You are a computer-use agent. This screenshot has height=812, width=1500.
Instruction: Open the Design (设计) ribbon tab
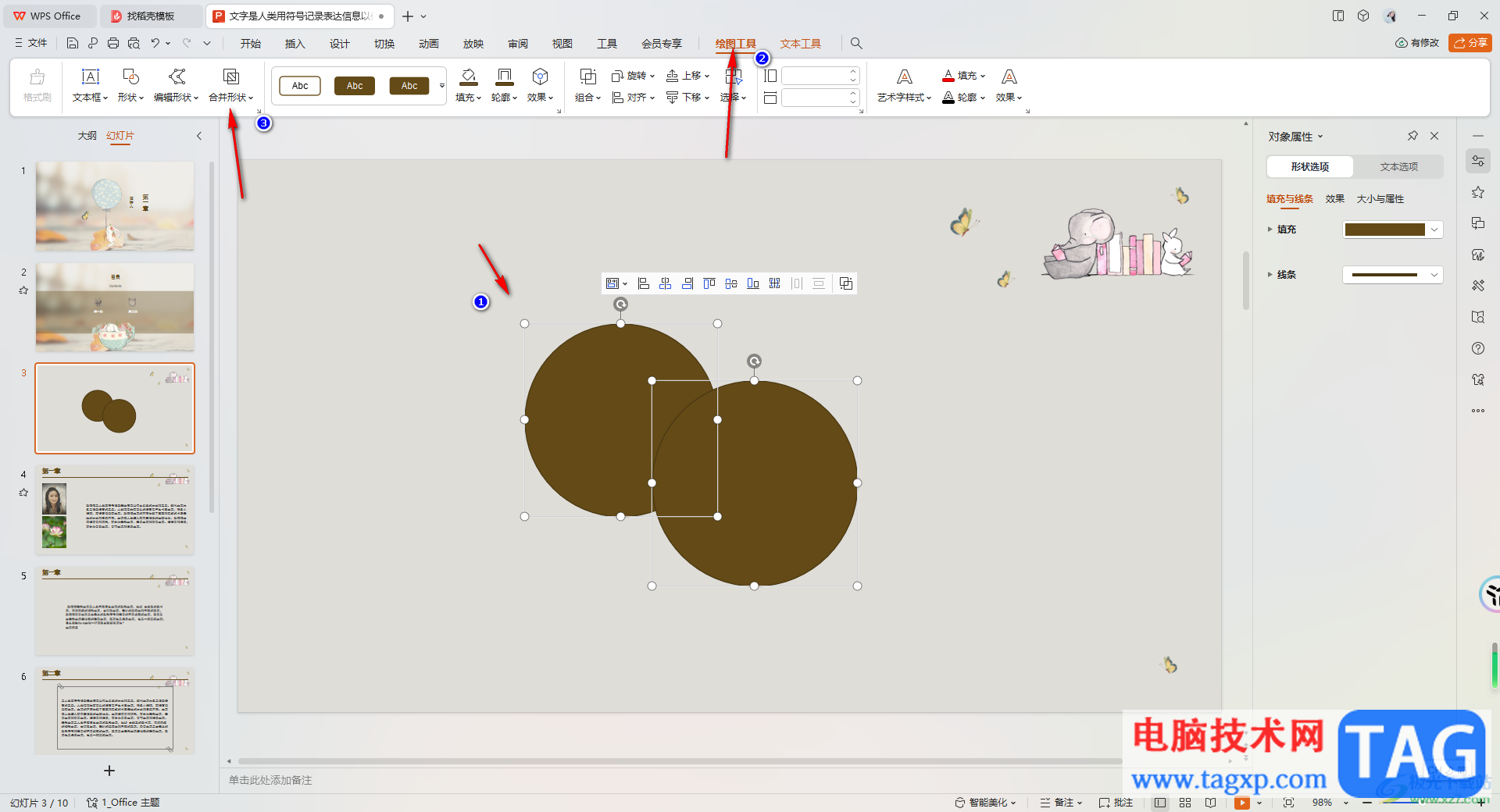tap(339, 44)
